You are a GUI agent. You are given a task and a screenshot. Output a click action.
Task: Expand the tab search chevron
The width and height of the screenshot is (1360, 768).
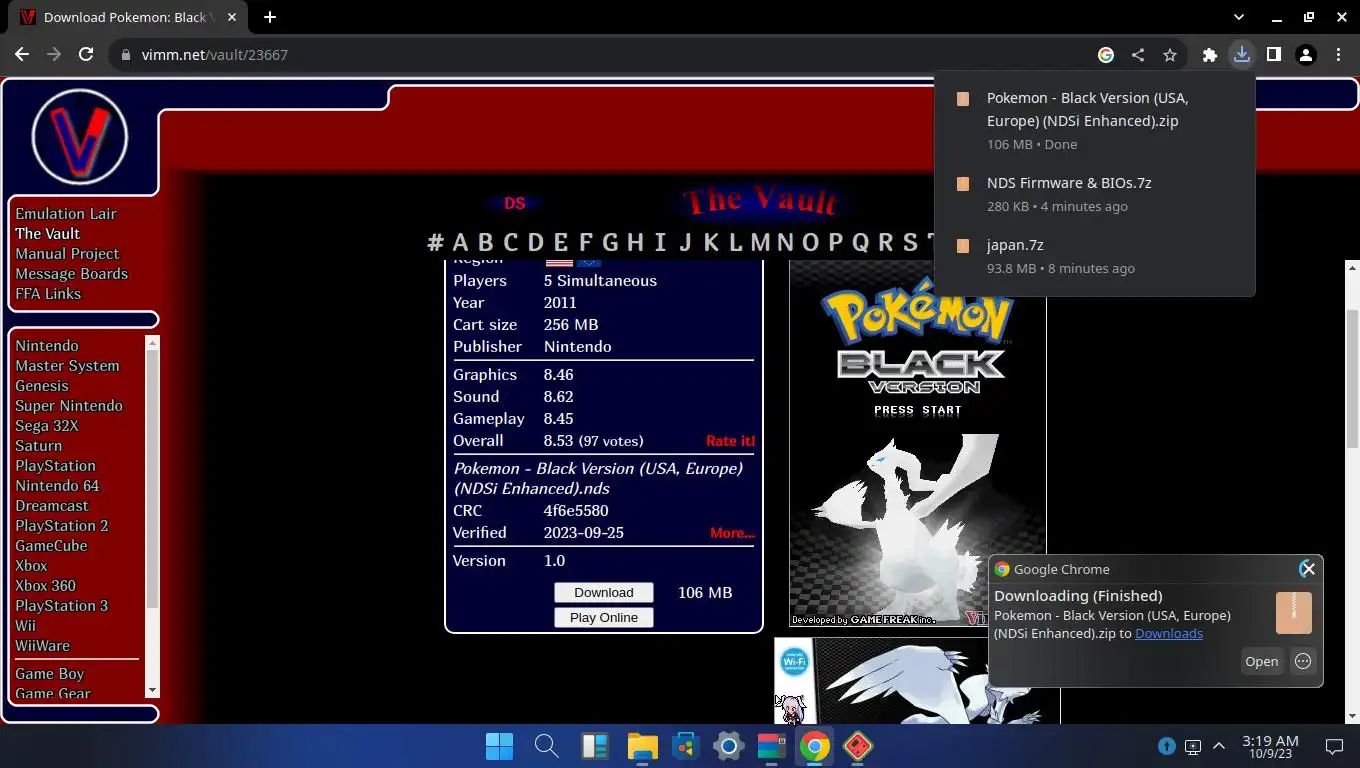pyautogui.click(x=1239, y=17)
